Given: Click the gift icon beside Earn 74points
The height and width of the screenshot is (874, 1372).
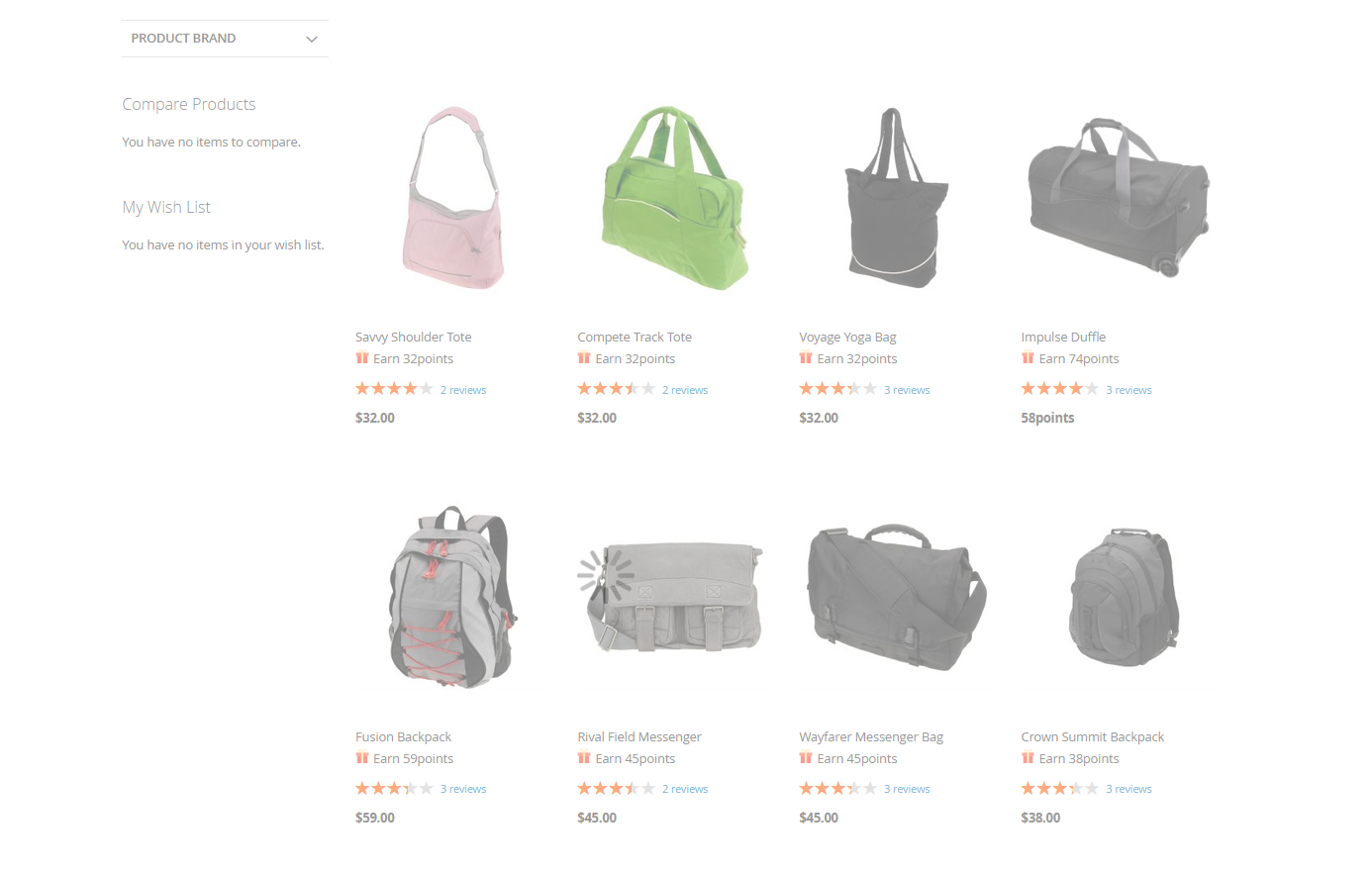Looking at the screenshot, I should tap(1028, 358).
